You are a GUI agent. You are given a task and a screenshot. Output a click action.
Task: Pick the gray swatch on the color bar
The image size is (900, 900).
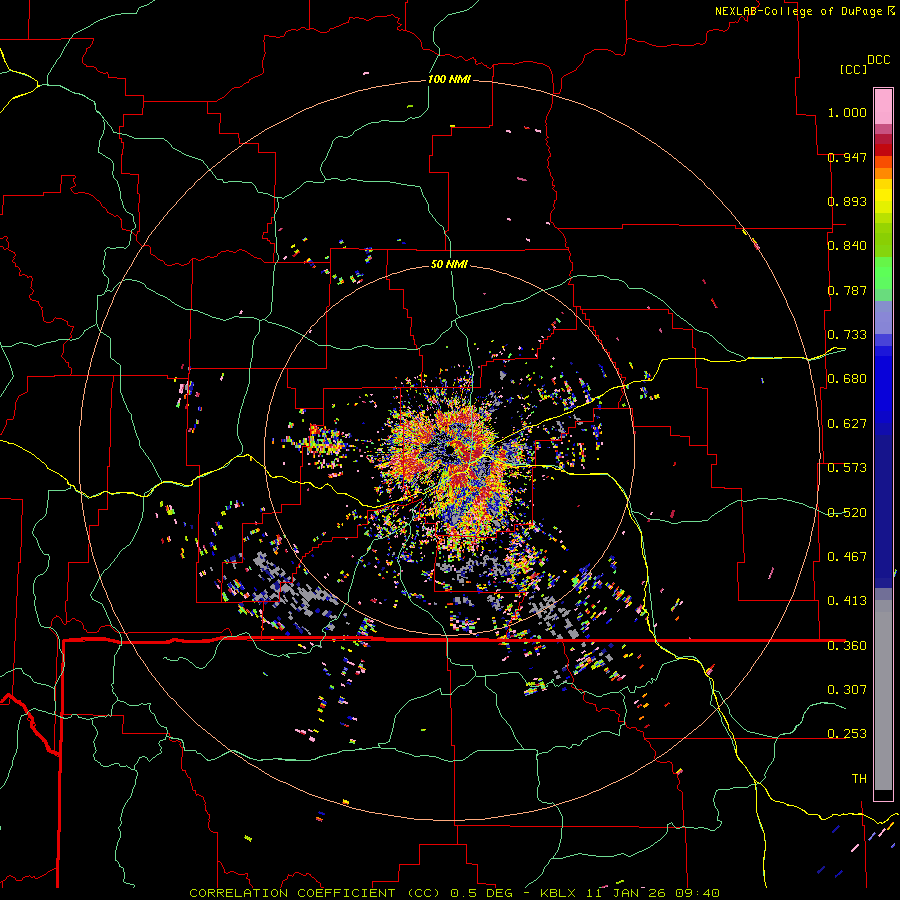click(883, 695)
